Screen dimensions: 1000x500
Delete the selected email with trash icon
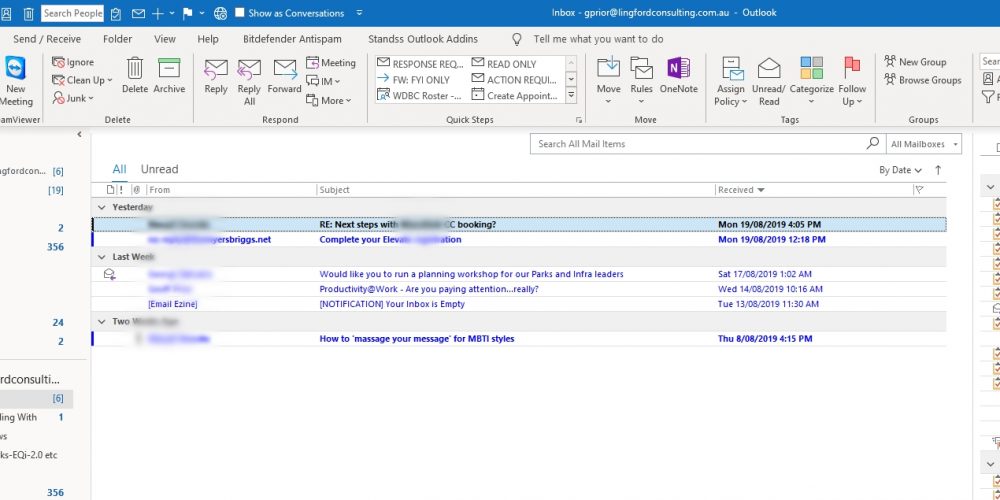pyautogui.click(x=135, y=76)
